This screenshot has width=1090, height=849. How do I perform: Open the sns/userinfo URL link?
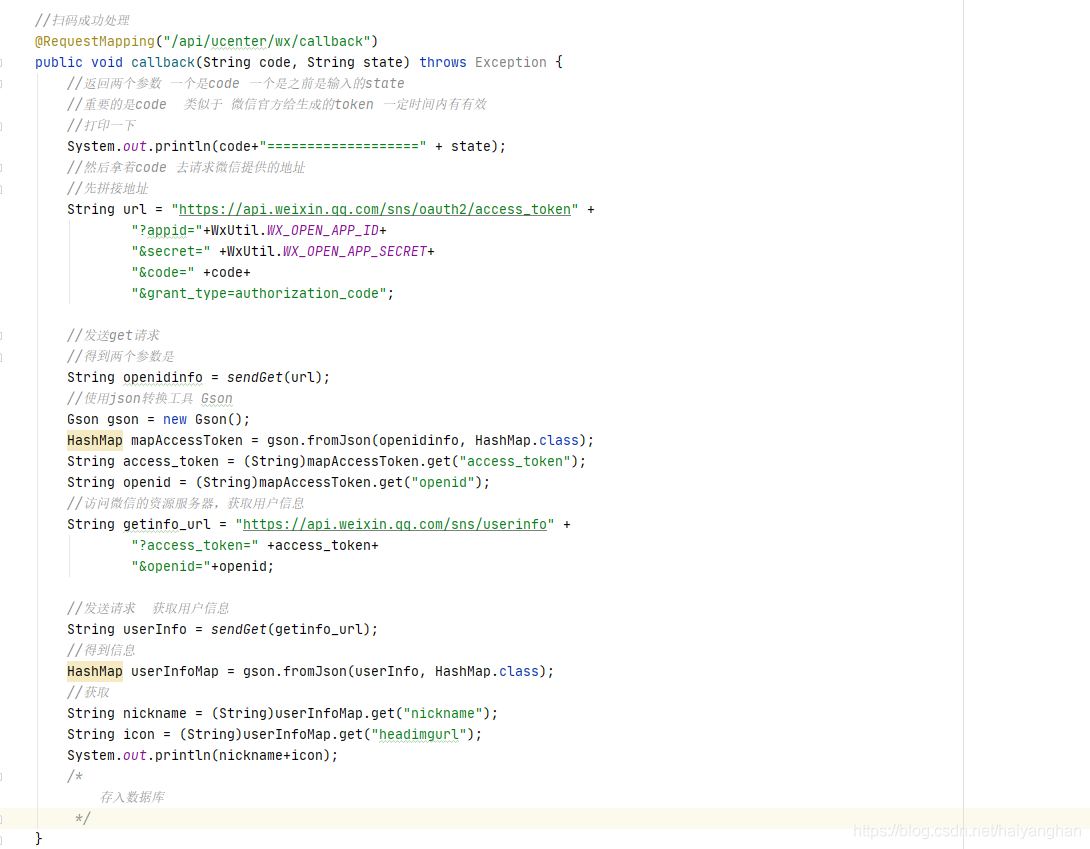coord(395,524)
